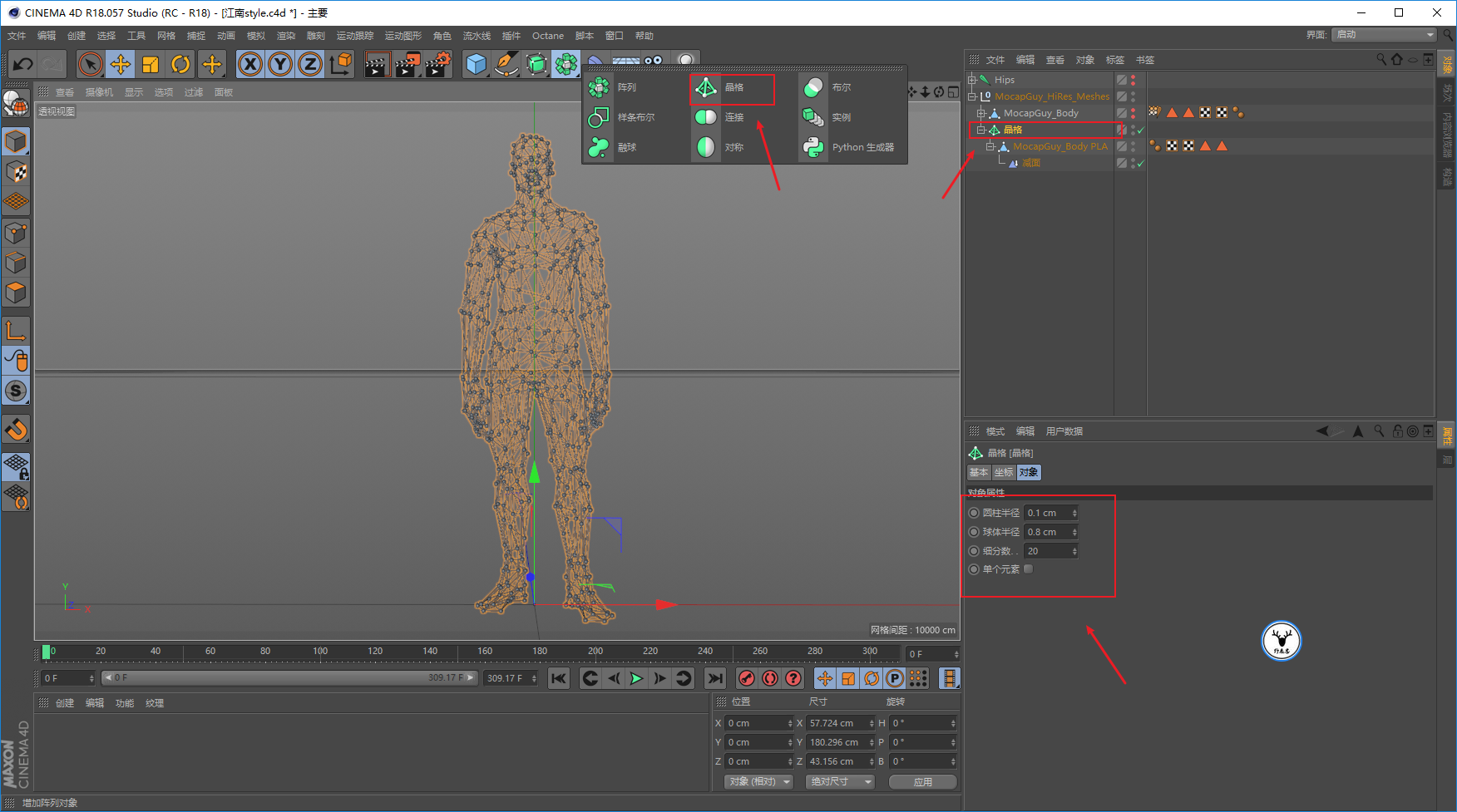Viewport: 1457px width, 812px height.
Task: Toggle the X axis lock
Action: 250,64
